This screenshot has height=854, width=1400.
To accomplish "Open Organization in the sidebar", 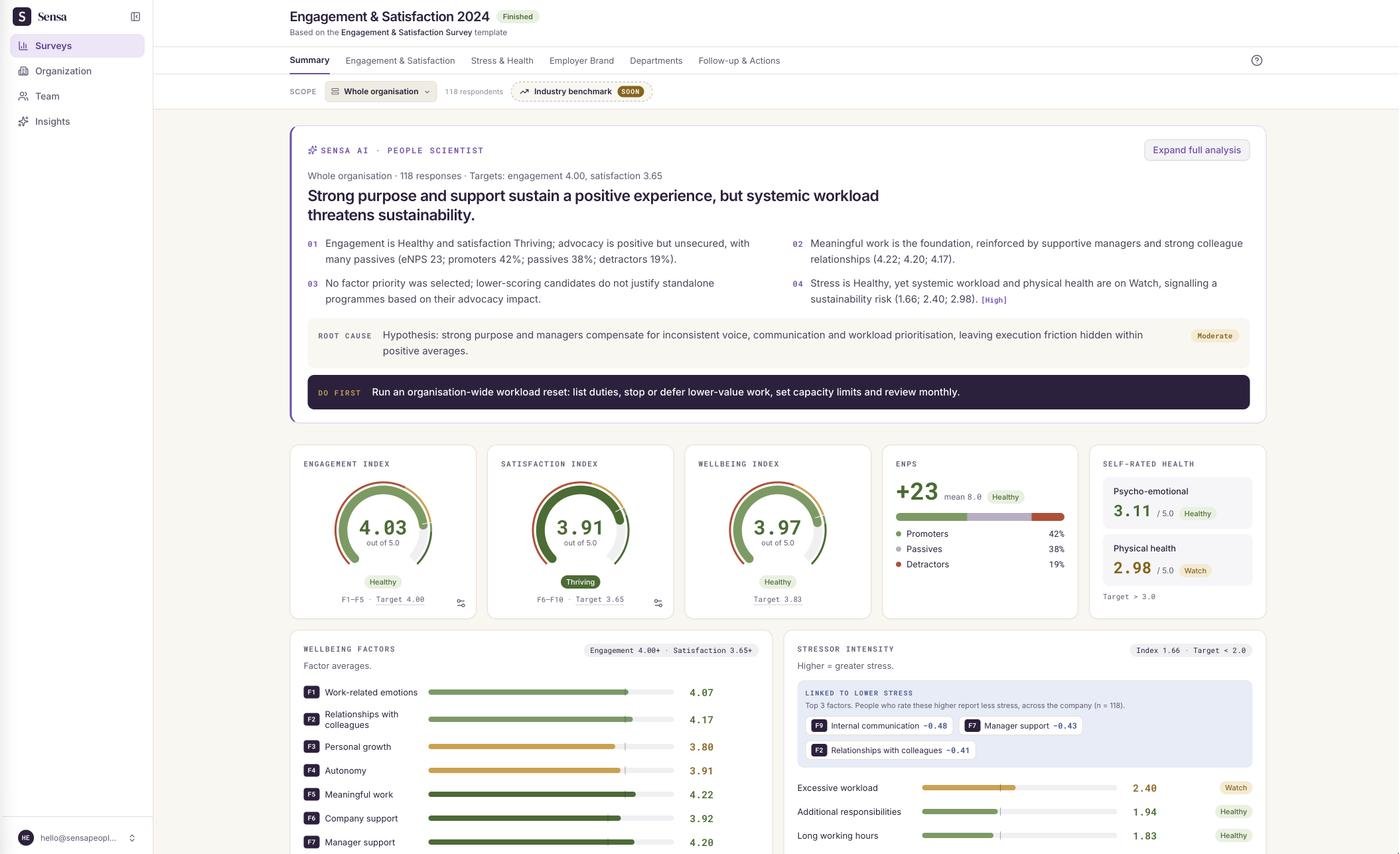I will (x=77, y=71).
